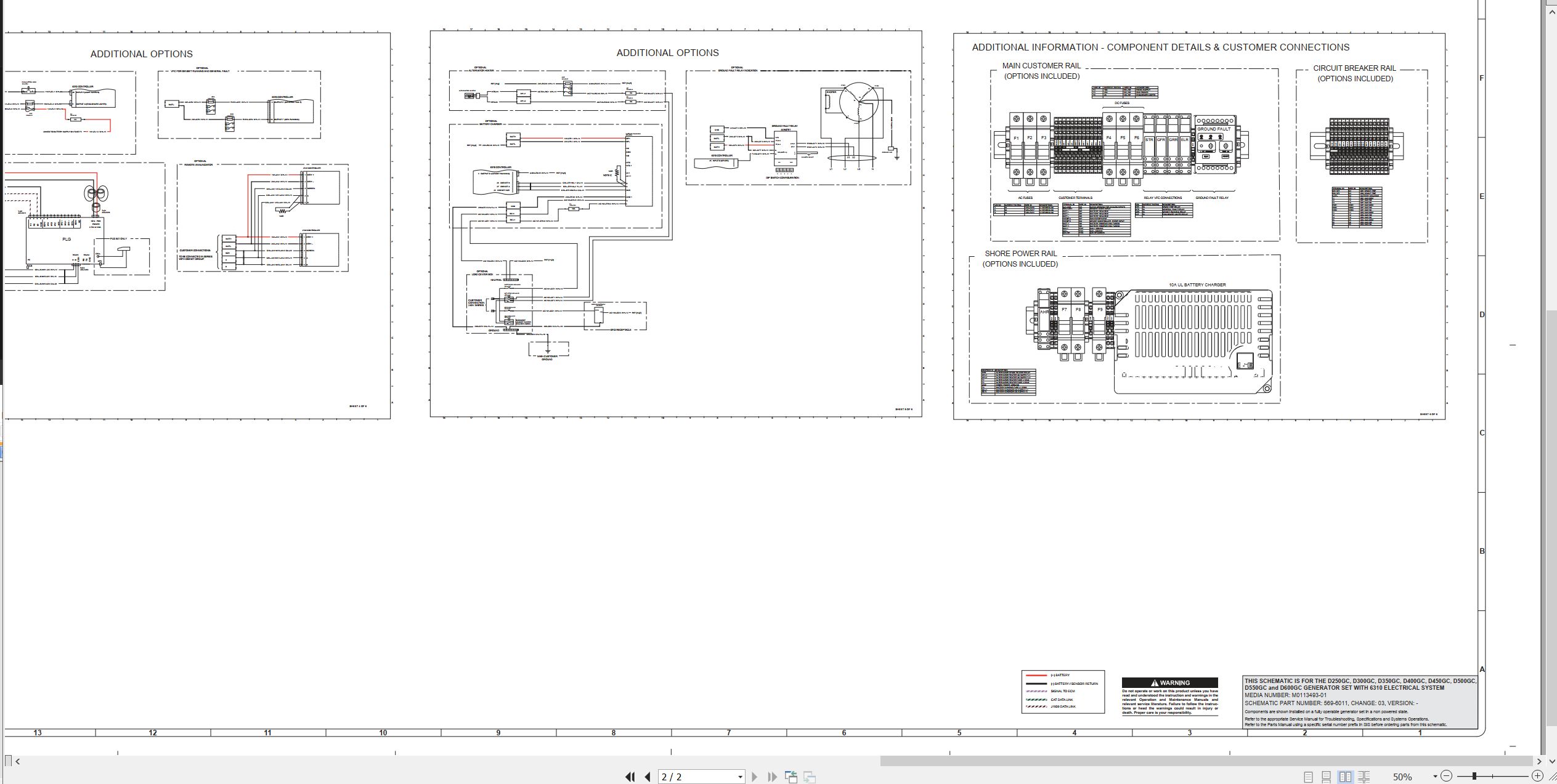Open the page number dropdown arrow
This screenshot has height=784, width=1557.
tap(740, 777)
